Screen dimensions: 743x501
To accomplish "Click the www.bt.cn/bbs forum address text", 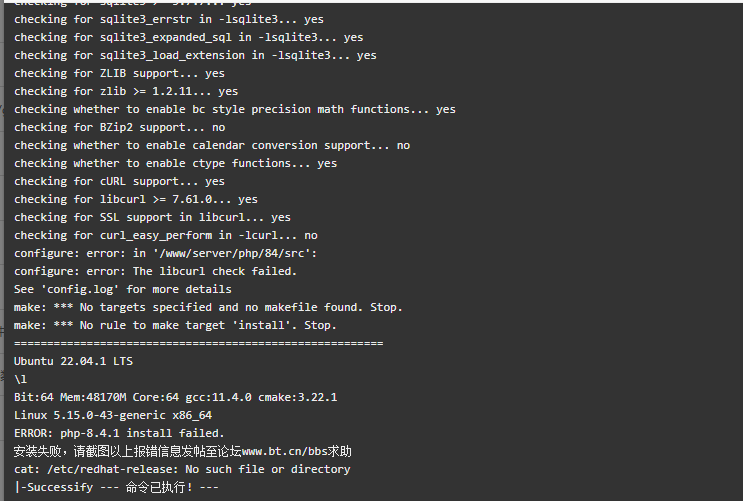I will [x=283, y=451].
